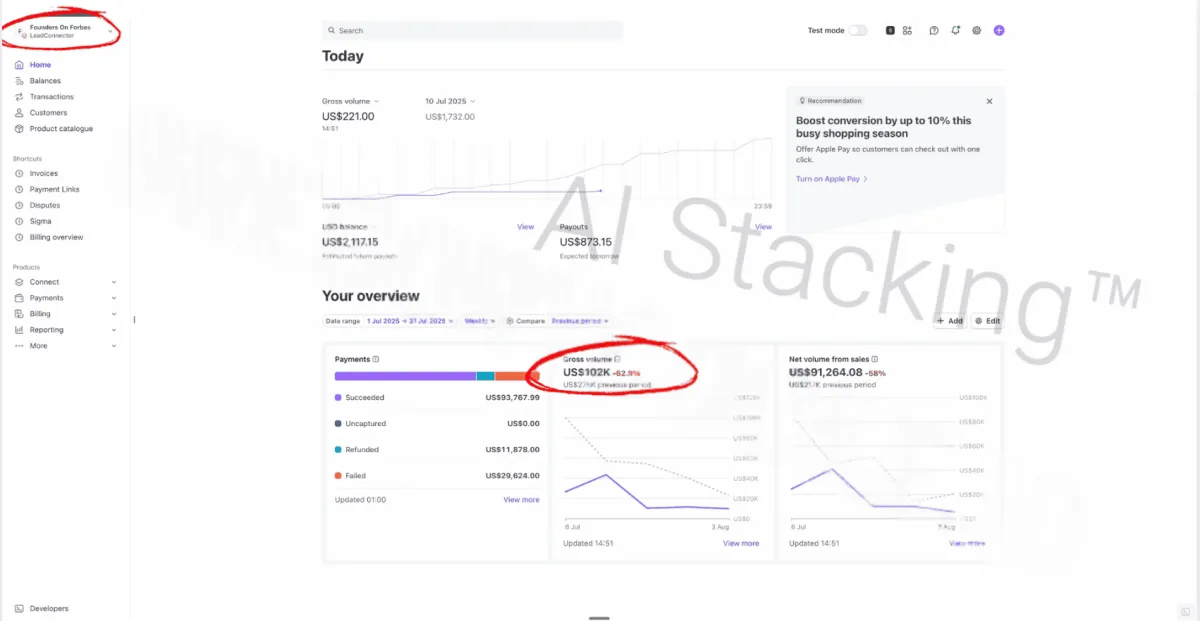
Task: Click the US$1,732.00 comparison amount
Action: (450, 116)
